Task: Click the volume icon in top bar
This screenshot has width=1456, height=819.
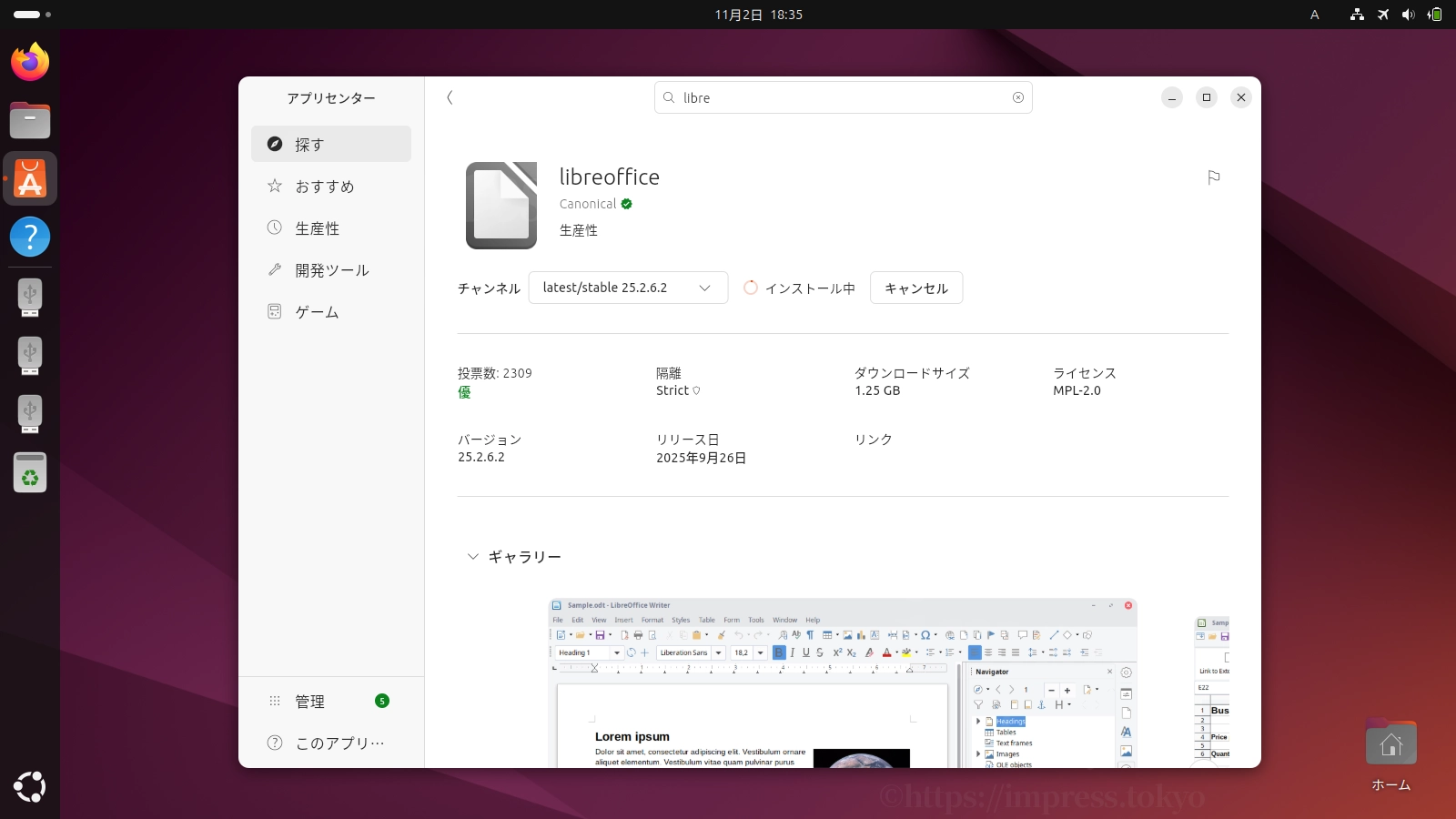Action: [1408, 15]
